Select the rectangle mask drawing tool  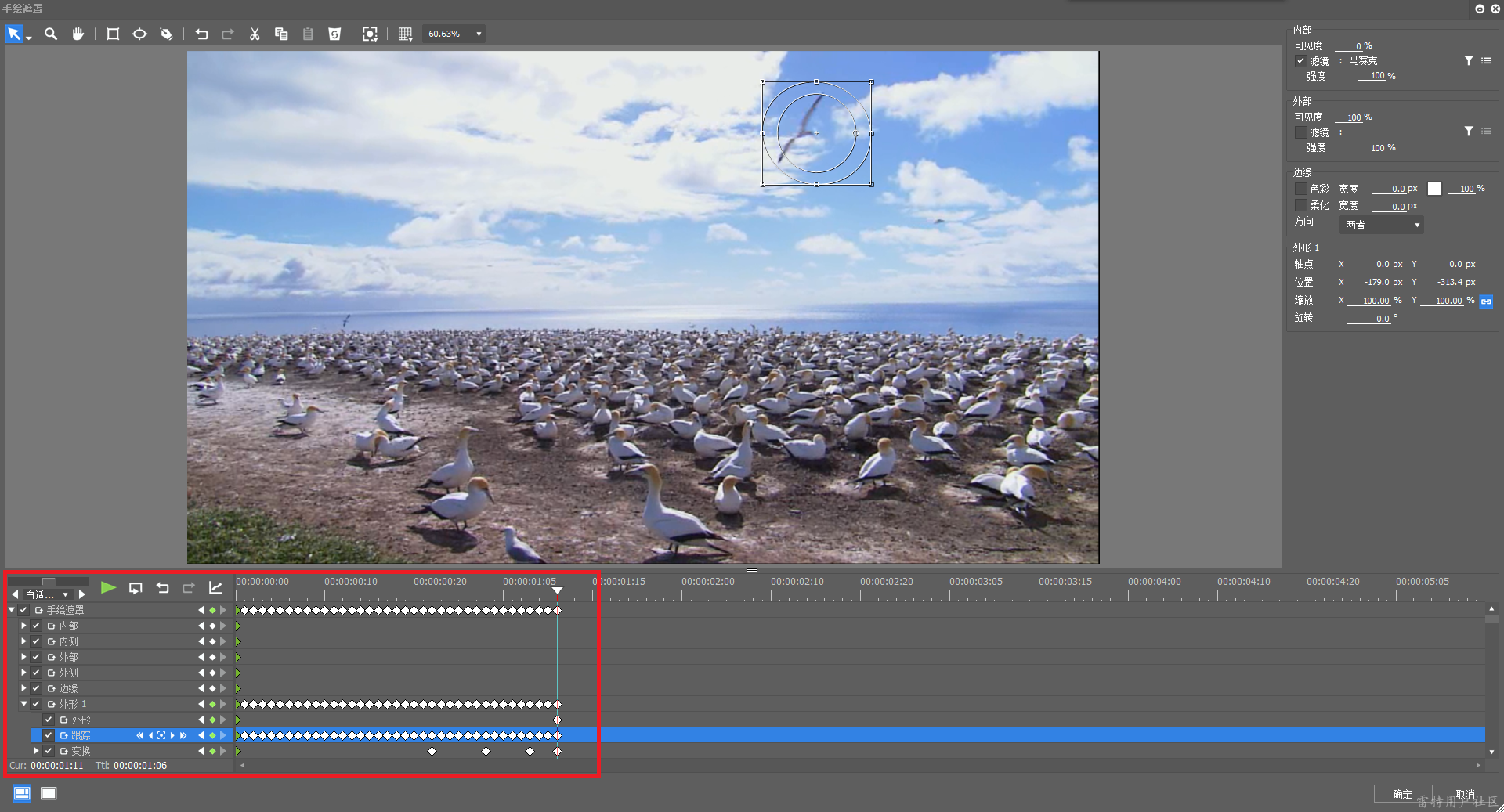113,34
